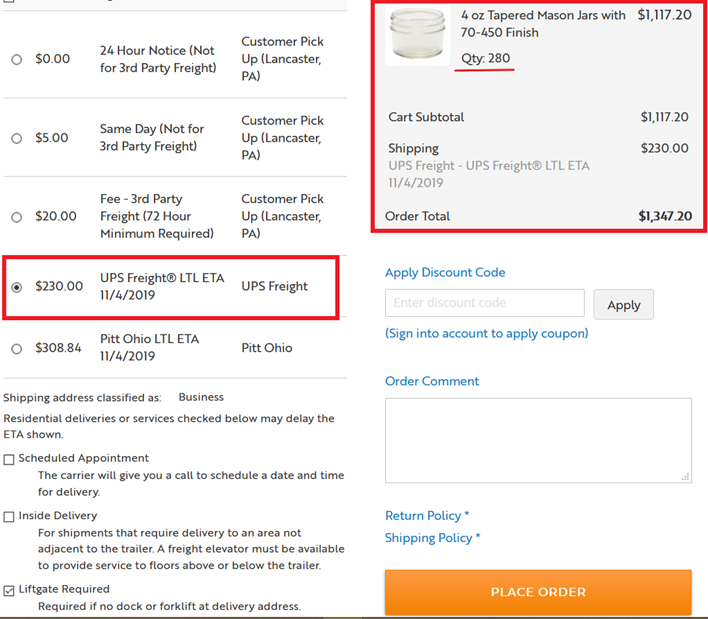Select the $5.00 Same Day pickup option
Viewport: 708px width, 619px height.
click(17, 138)
